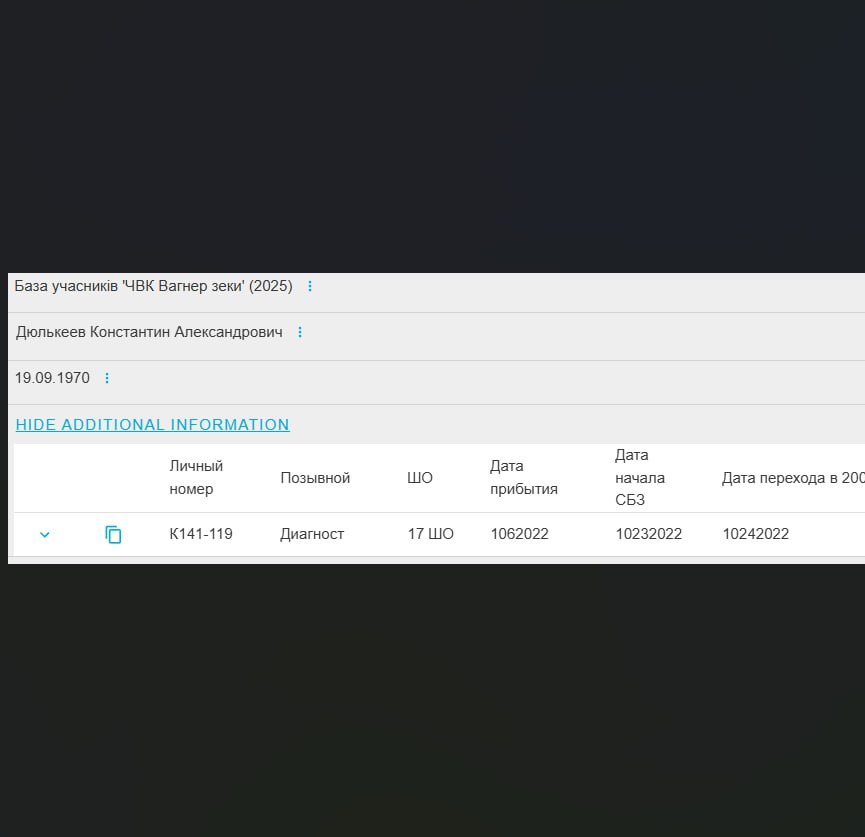Select the personal number cell K141-119

pos(201,534)
